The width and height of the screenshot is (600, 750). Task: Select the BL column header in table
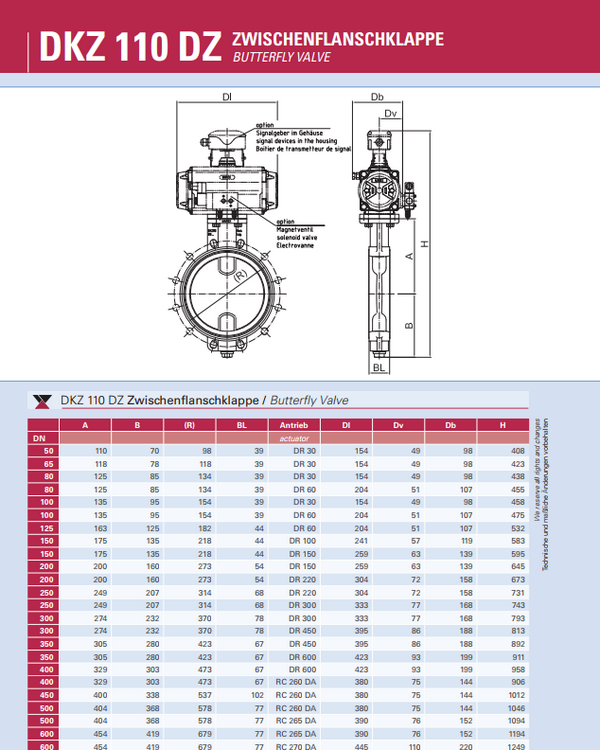coord(240,425)
